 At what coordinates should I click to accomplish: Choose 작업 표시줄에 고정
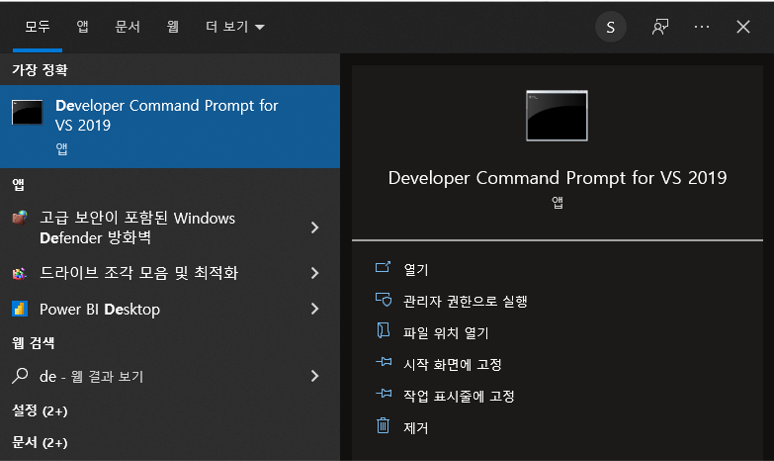(459, 396)
